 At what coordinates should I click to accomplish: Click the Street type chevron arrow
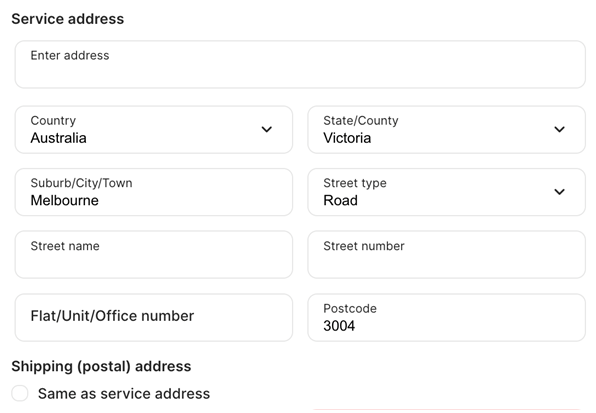point(560,192)
